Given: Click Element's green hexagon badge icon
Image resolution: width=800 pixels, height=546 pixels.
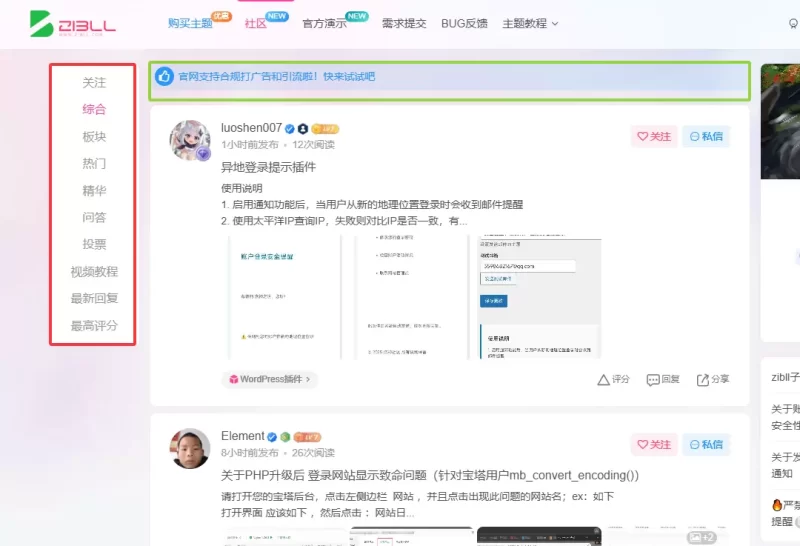Looking at the screenshot, I should [285, 437].
